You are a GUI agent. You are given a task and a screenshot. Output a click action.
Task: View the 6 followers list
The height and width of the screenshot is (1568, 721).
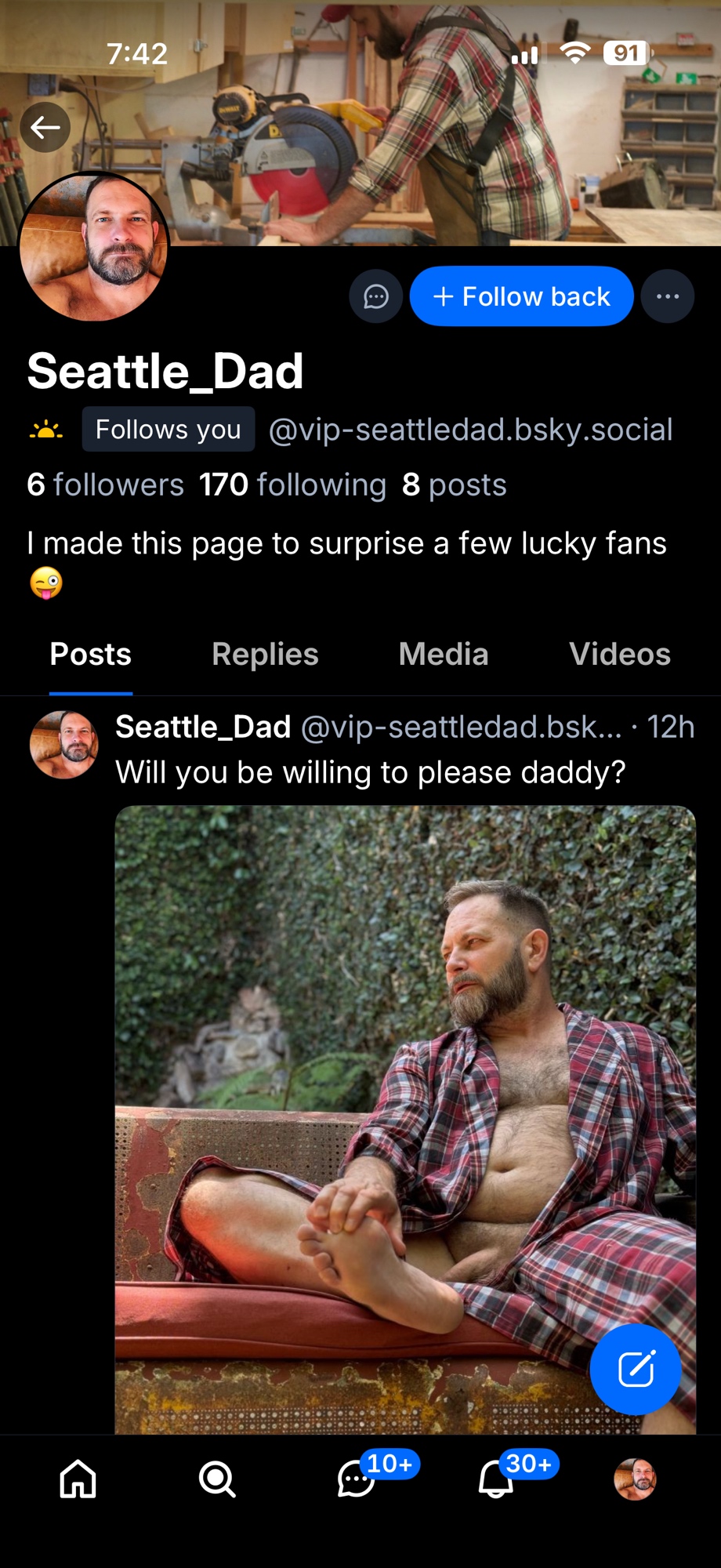point(105,485)
